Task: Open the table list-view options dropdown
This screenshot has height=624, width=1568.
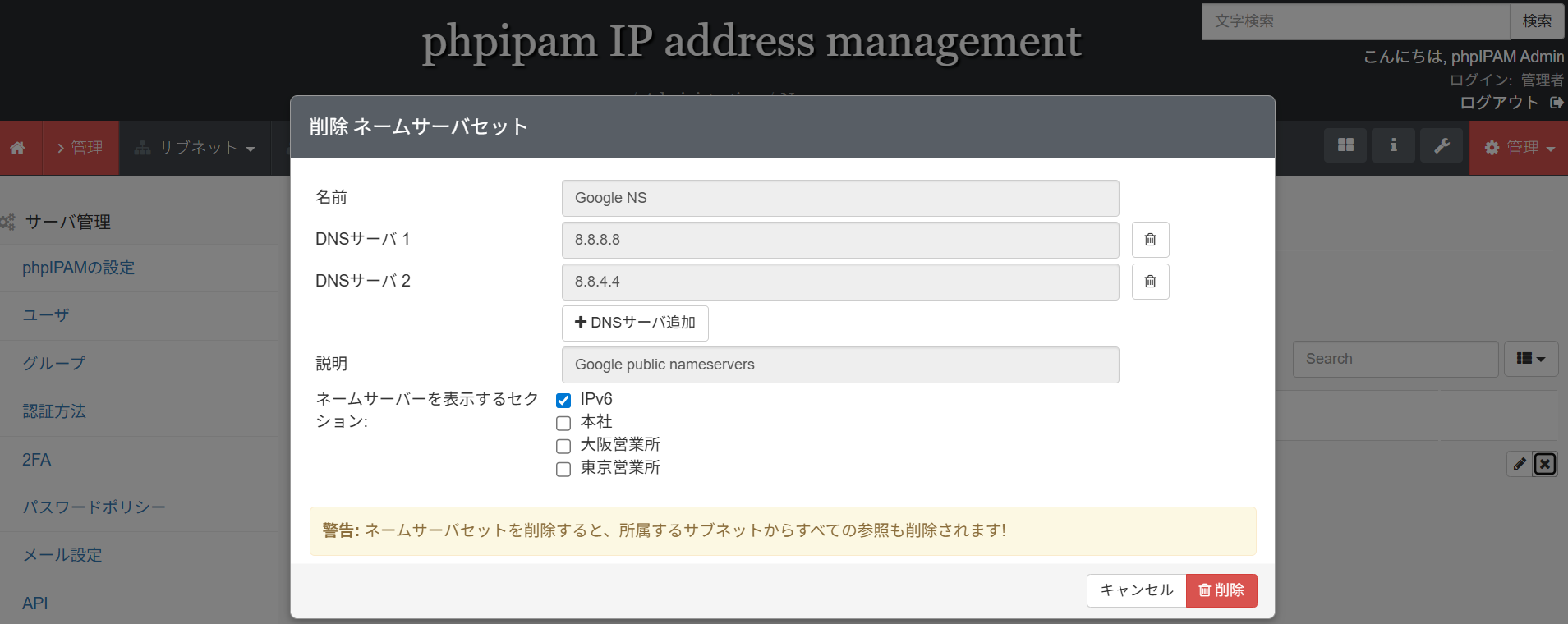Action: click(x=1531, y=359)
